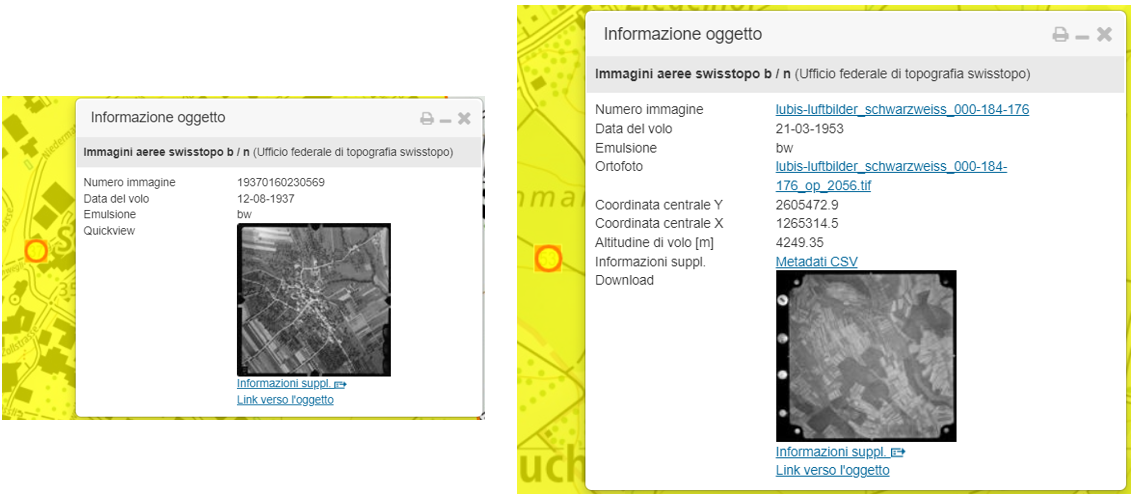Viewport: 1136px width, 500px height.
Task: Click central coordinate X value 1265314.5
Action: (x=807, y=223)
